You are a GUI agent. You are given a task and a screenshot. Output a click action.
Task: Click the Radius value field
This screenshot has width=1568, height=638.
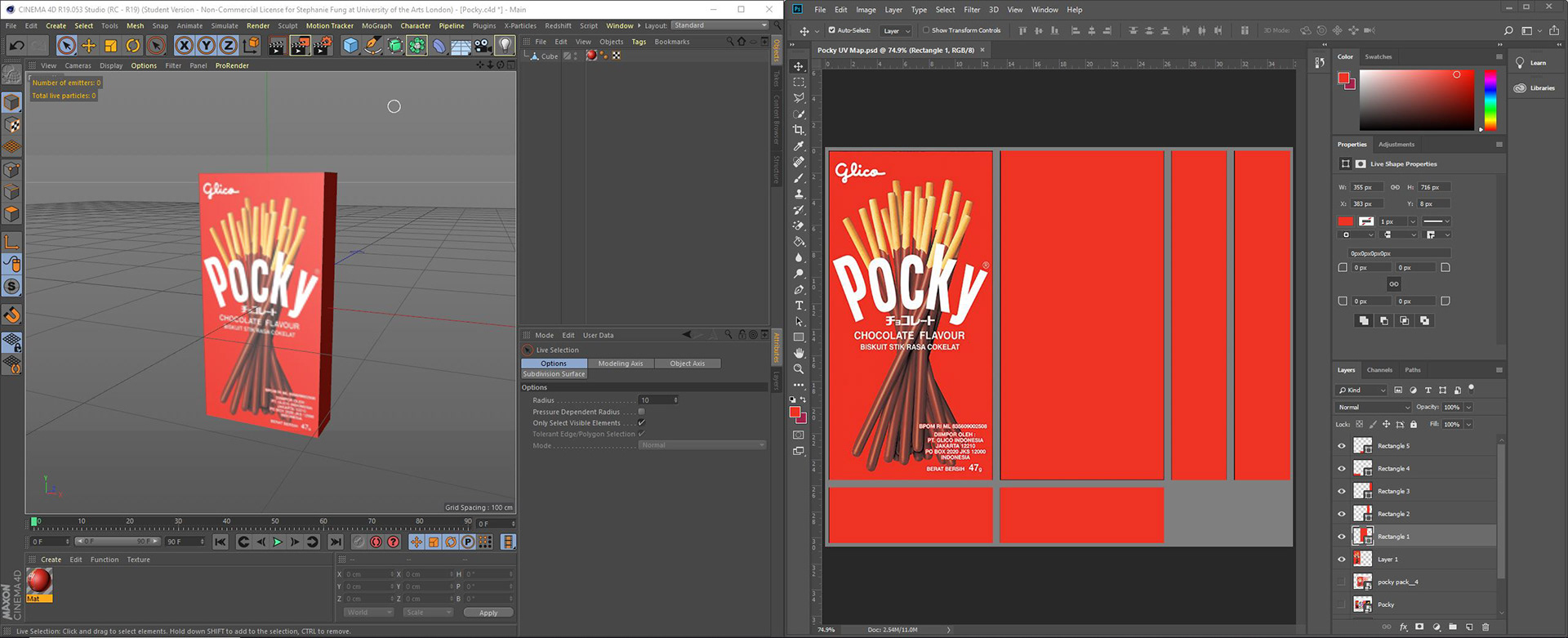[x=658, y=400]
